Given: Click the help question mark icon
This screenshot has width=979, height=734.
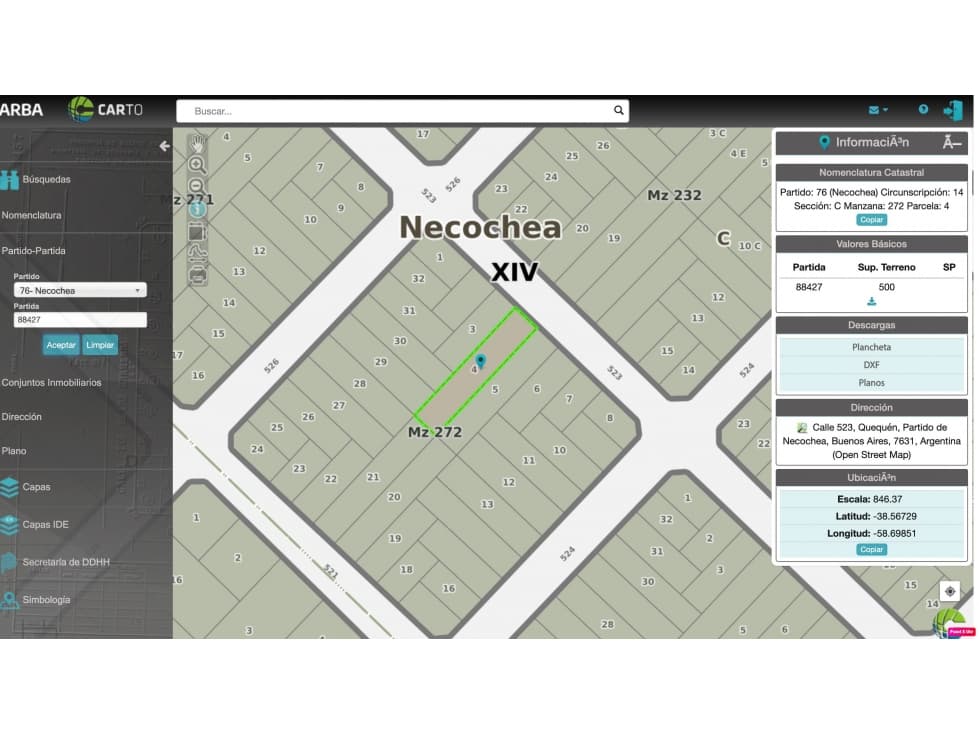Looking at the screenshot, I should pos(923,110).
